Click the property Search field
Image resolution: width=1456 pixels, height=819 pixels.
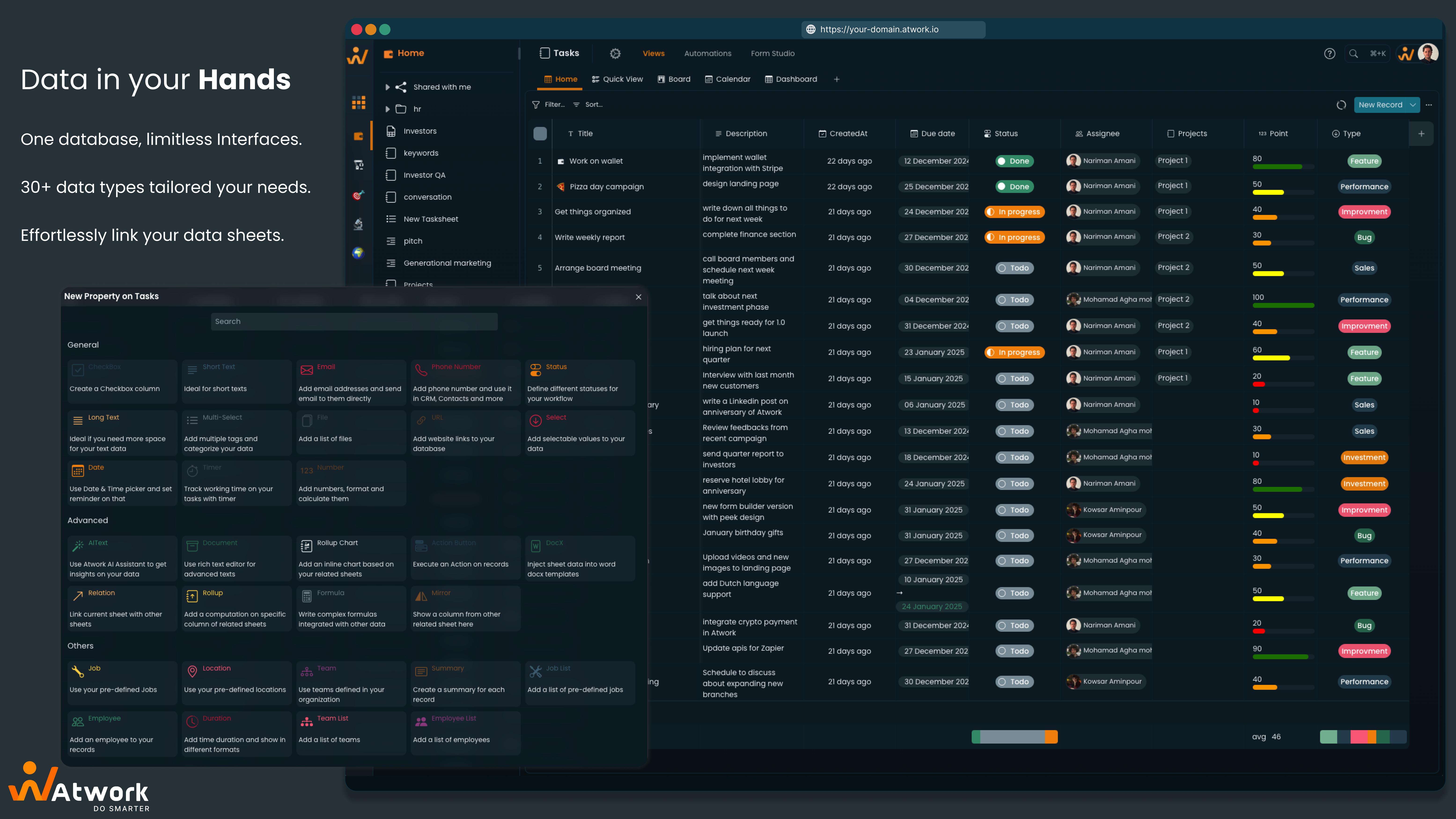coord(354,321)
